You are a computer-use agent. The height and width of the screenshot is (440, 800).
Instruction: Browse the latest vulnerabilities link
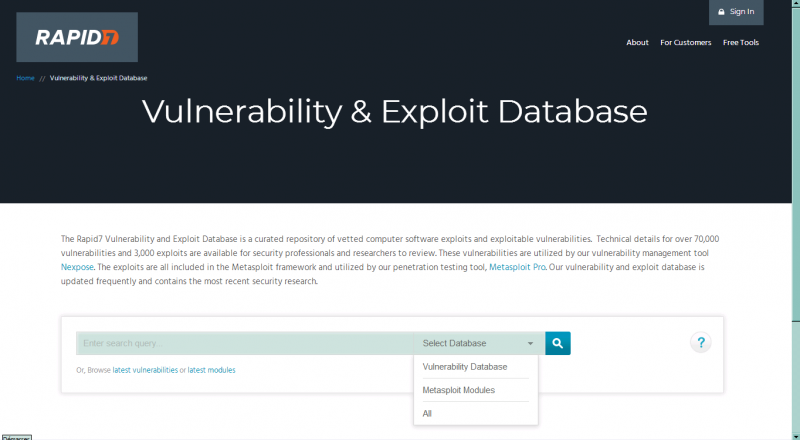click(145, 370)
